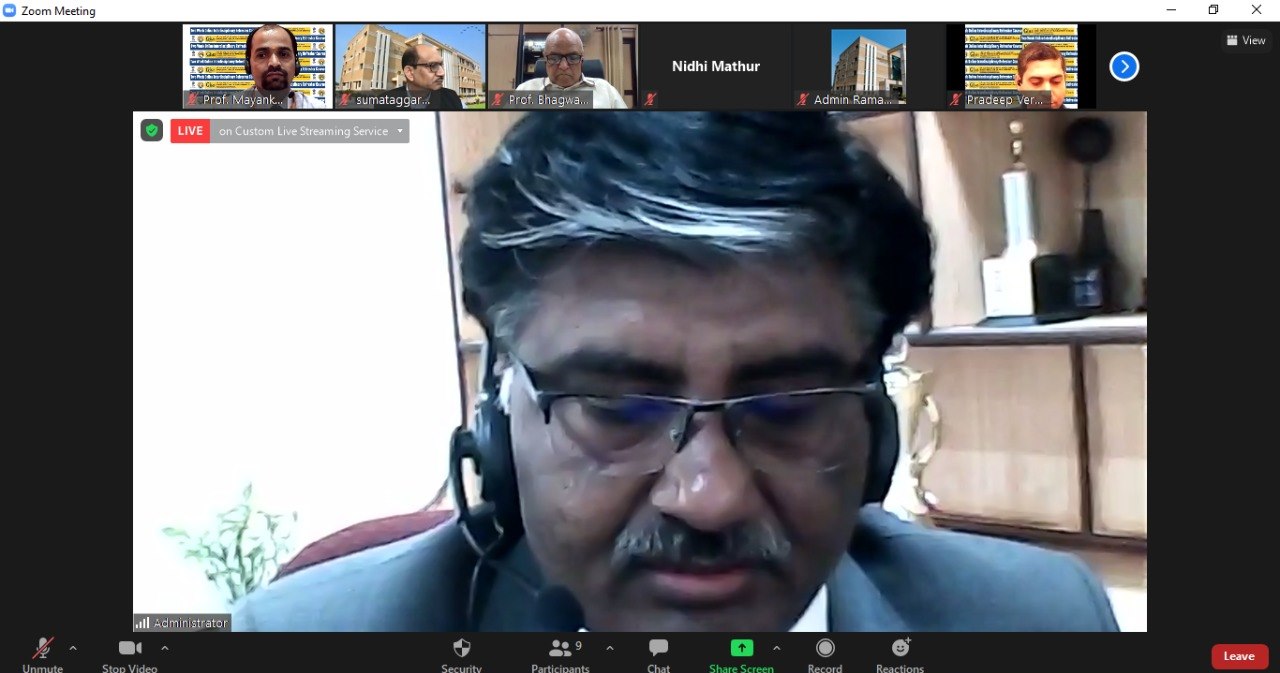Expand the Participants options arrow
The height and width of the screenshot is (673, 1280).
coord(609,648)
